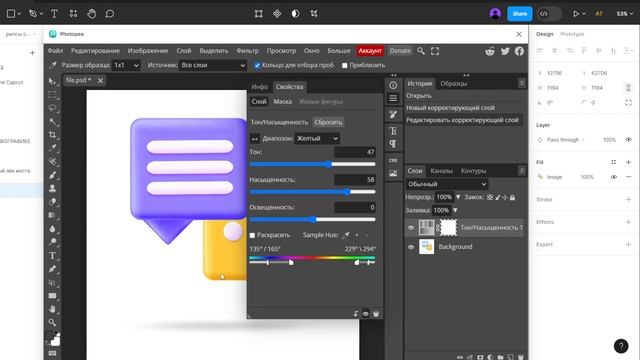Click the Освещенность slider track

pyautogui.click(x=312, y=220)
